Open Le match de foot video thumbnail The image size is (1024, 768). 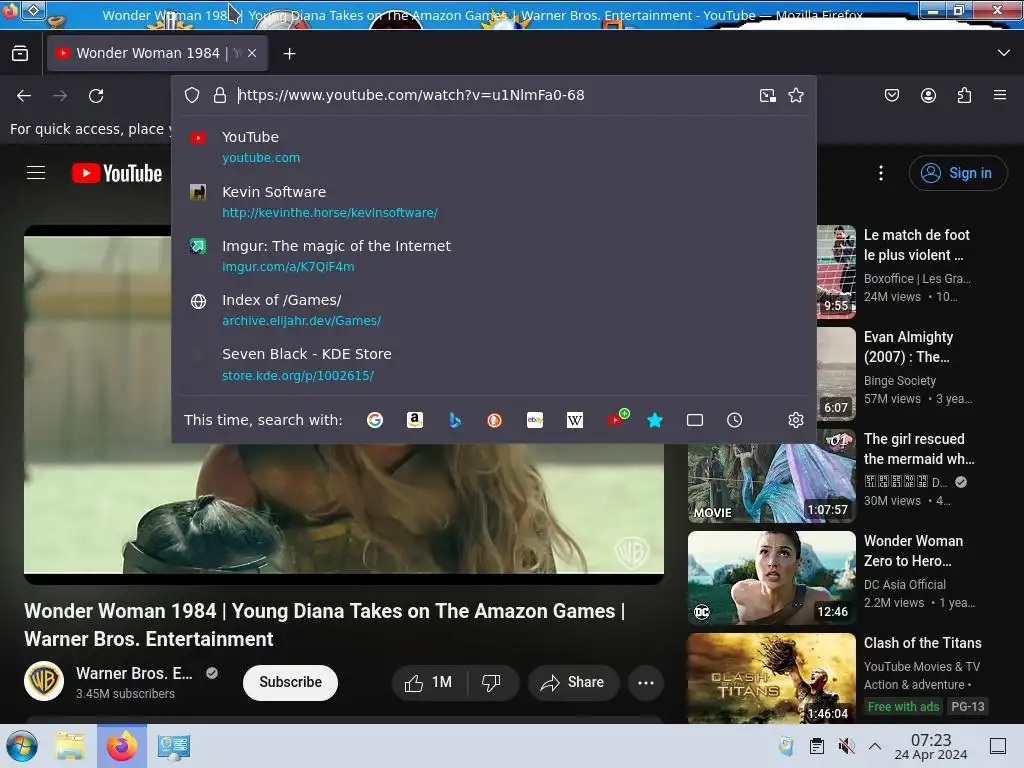(836, 272)
